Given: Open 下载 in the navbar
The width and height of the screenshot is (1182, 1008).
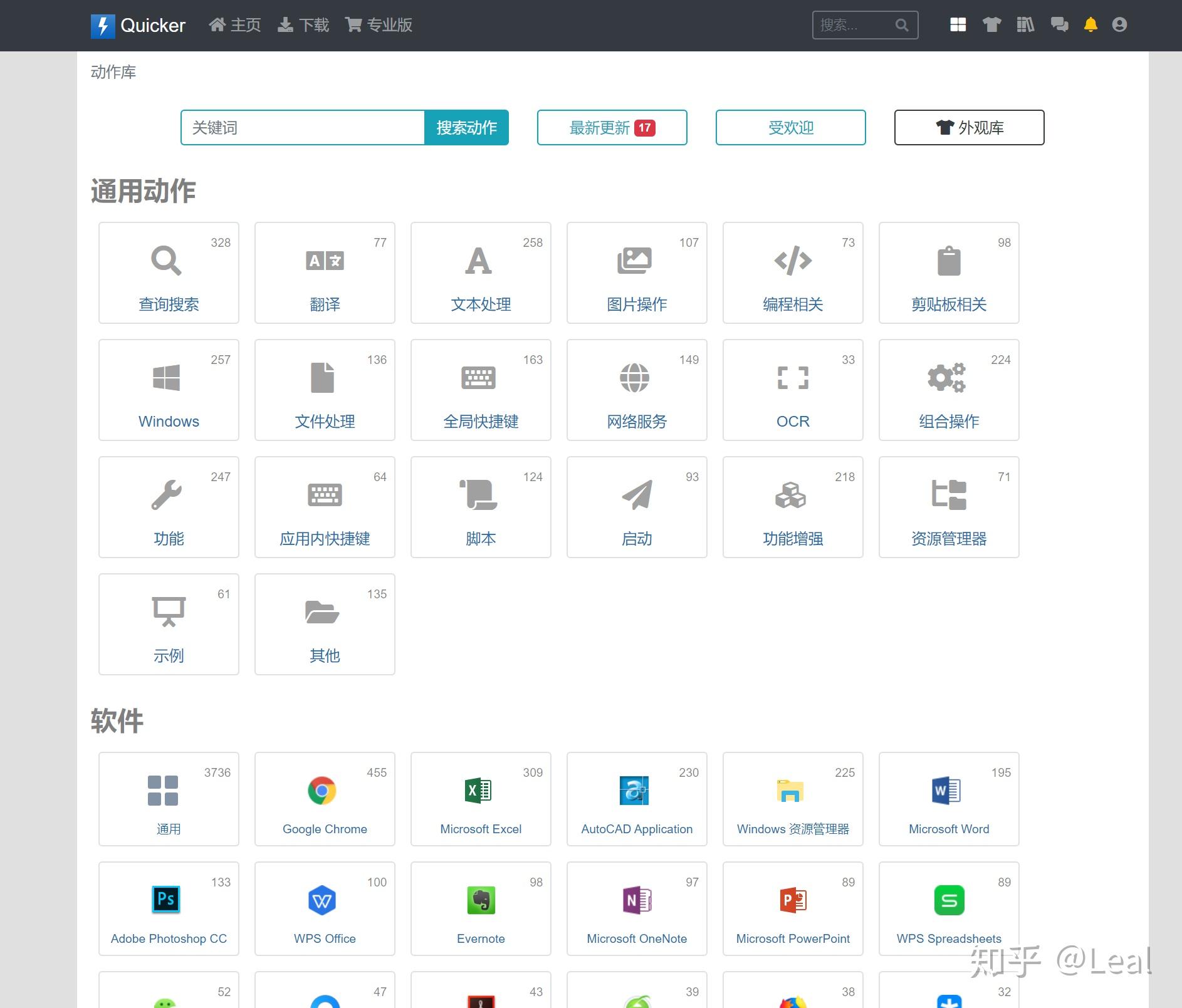Looking at the screenshot, I should 303,25.
